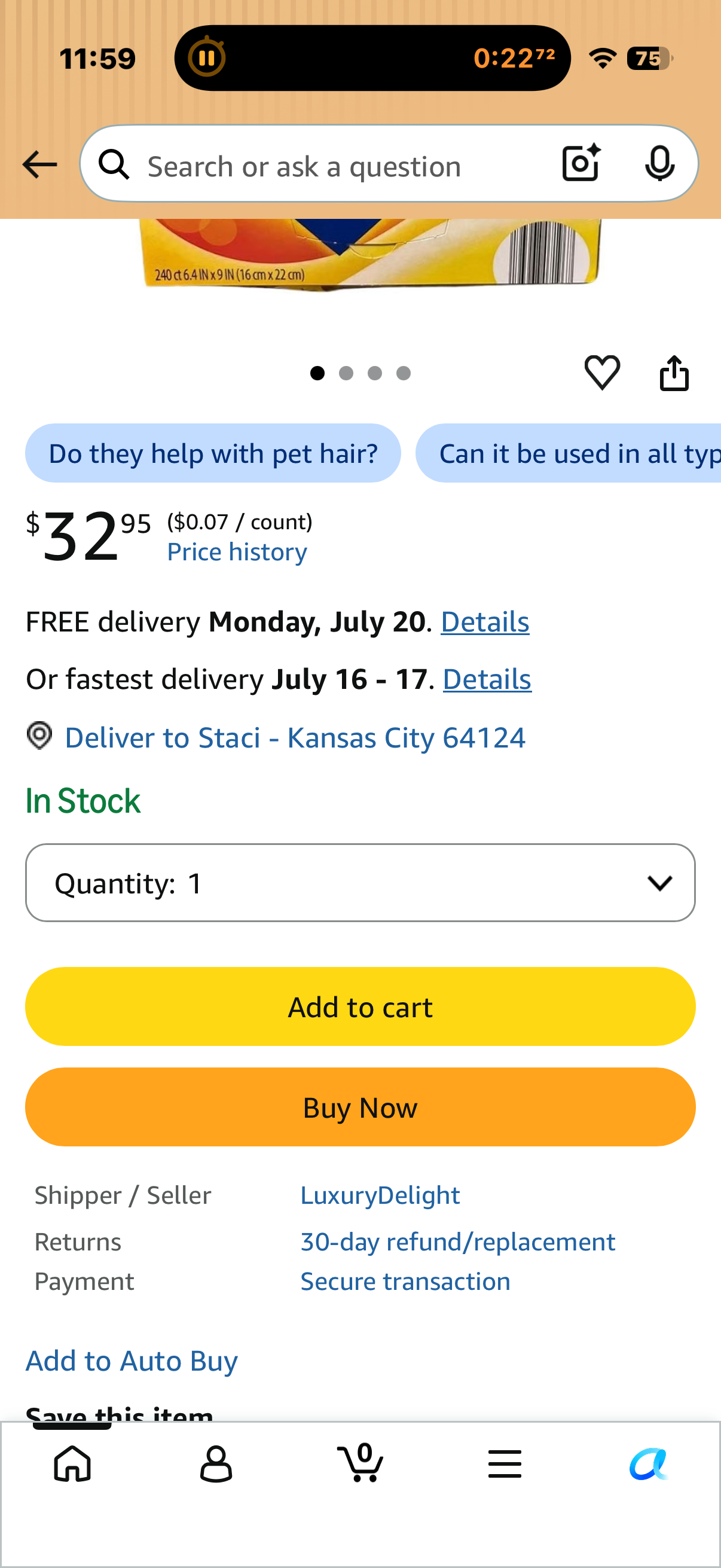Open the shopping cart icon

360,1462
